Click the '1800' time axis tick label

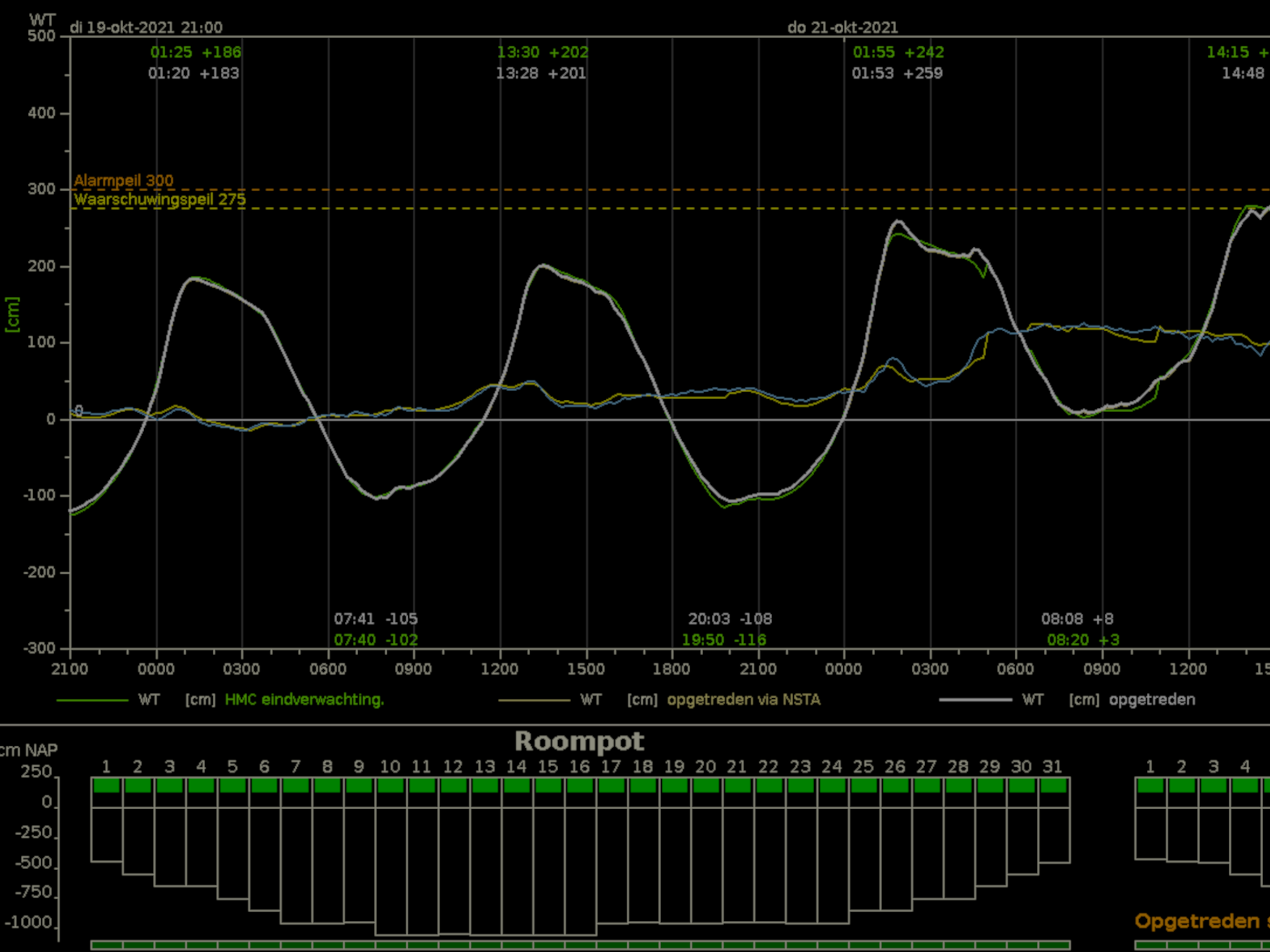point(671,669)
